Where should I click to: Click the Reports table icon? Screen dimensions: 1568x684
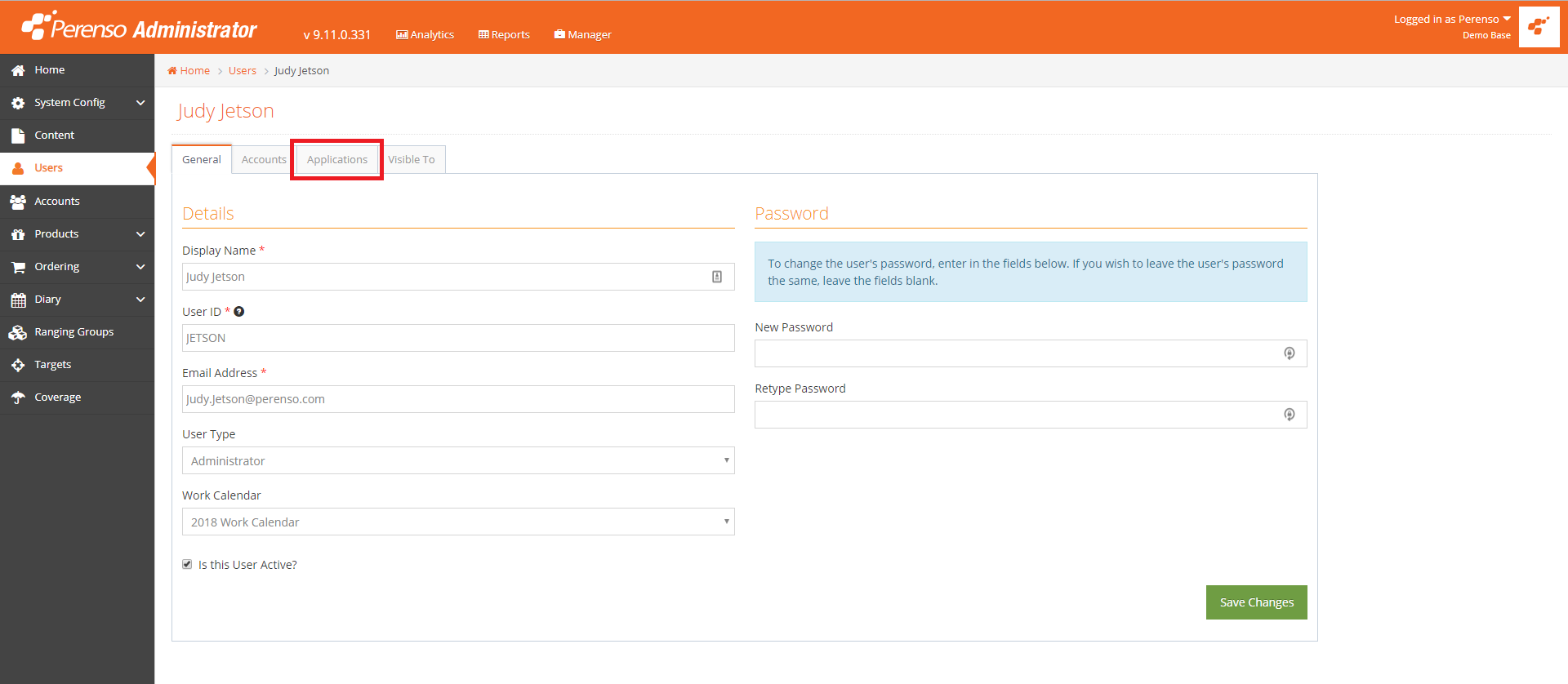(483, 35)
